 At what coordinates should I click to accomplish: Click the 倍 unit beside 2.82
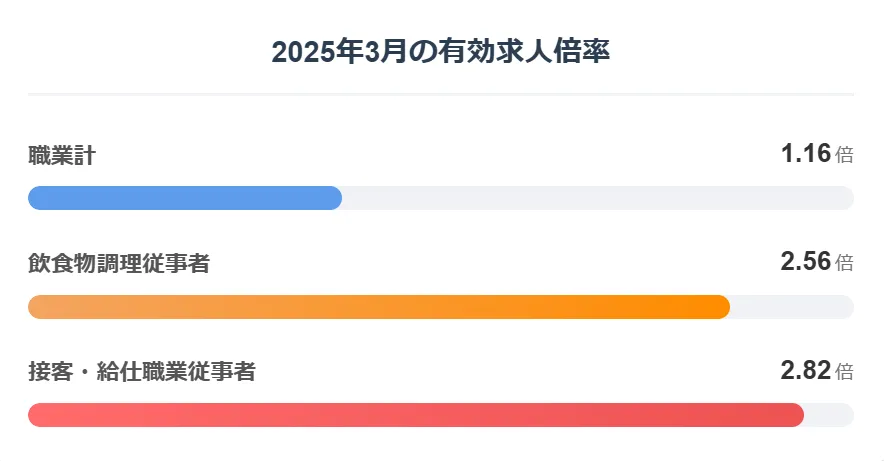pos(844,372)
